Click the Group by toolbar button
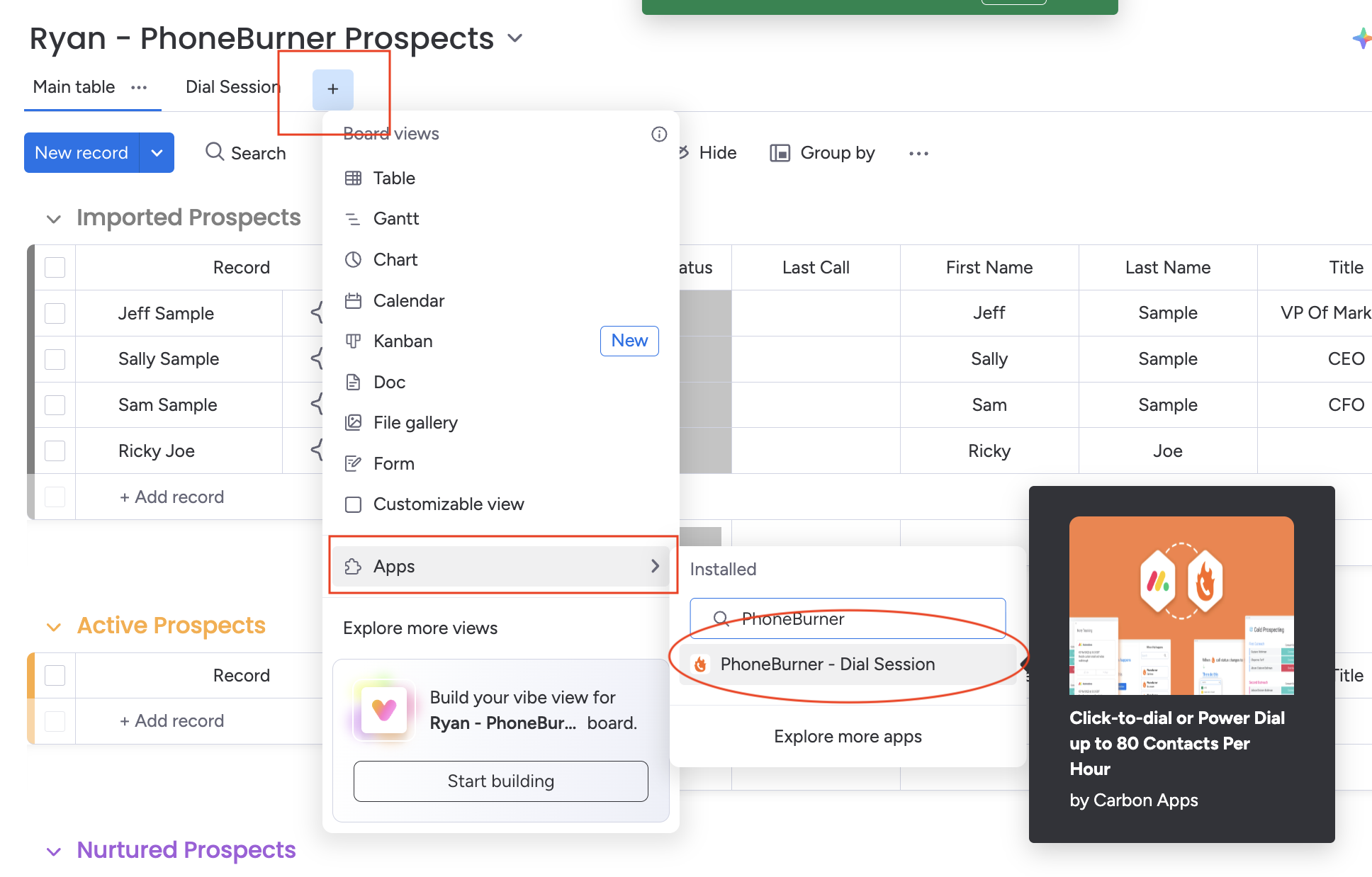The image size is (1372, 877). coord(823,153)
